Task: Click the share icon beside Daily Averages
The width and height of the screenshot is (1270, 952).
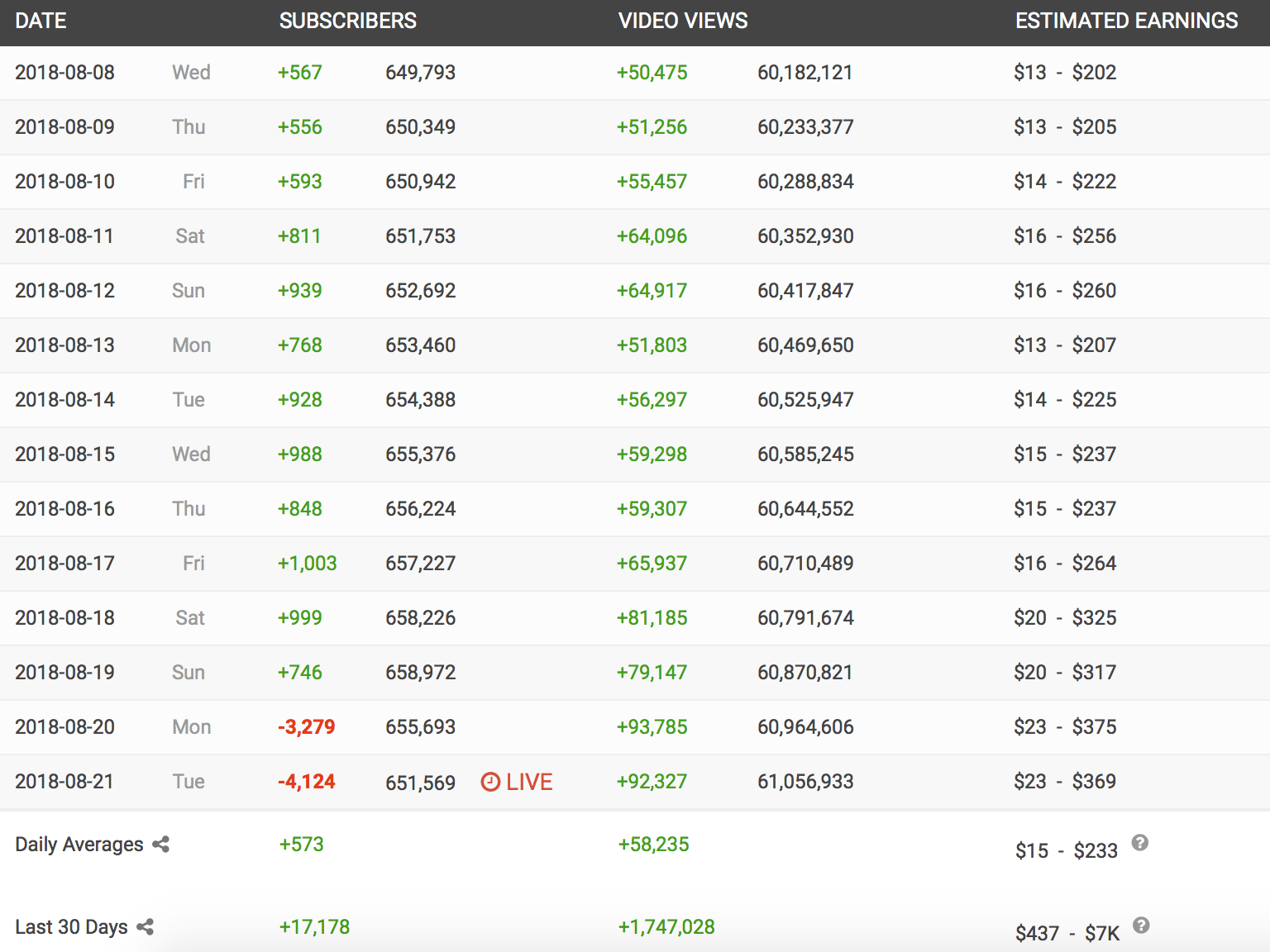Action: [161, 844]
